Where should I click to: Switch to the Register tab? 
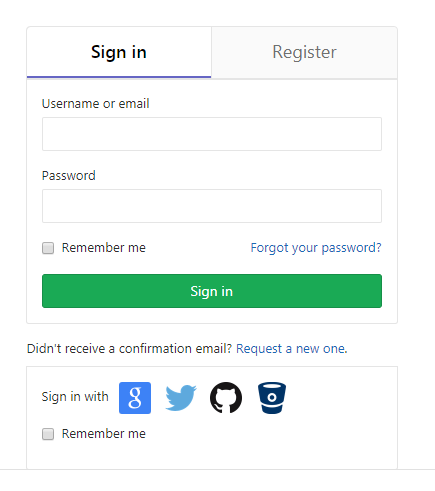click(304, 52)
